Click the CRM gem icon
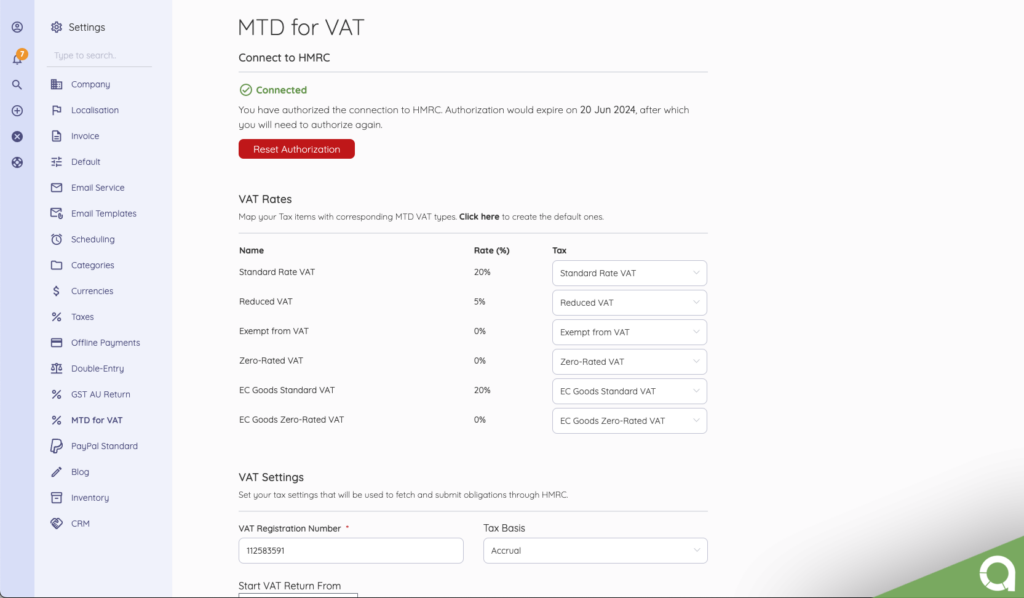Screen dimensions: 1024x598 [x=57, y=523]
